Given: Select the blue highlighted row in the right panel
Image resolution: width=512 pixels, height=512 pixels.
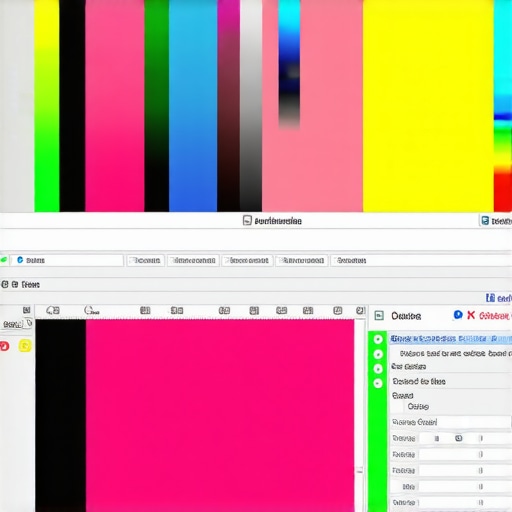Looking at the screenshot, I should 451,339.
